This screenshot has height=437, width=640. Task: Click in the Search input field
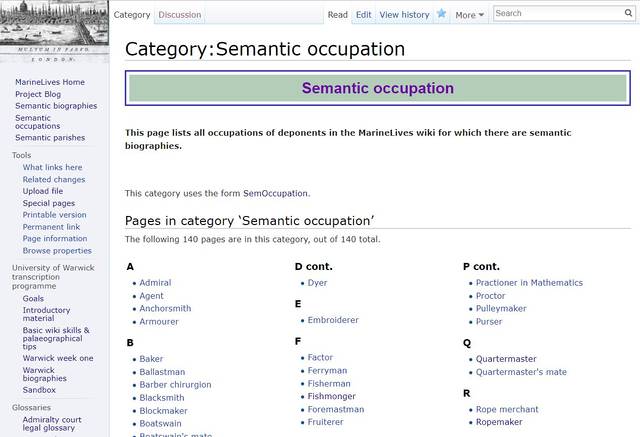(x=555, y=13)
